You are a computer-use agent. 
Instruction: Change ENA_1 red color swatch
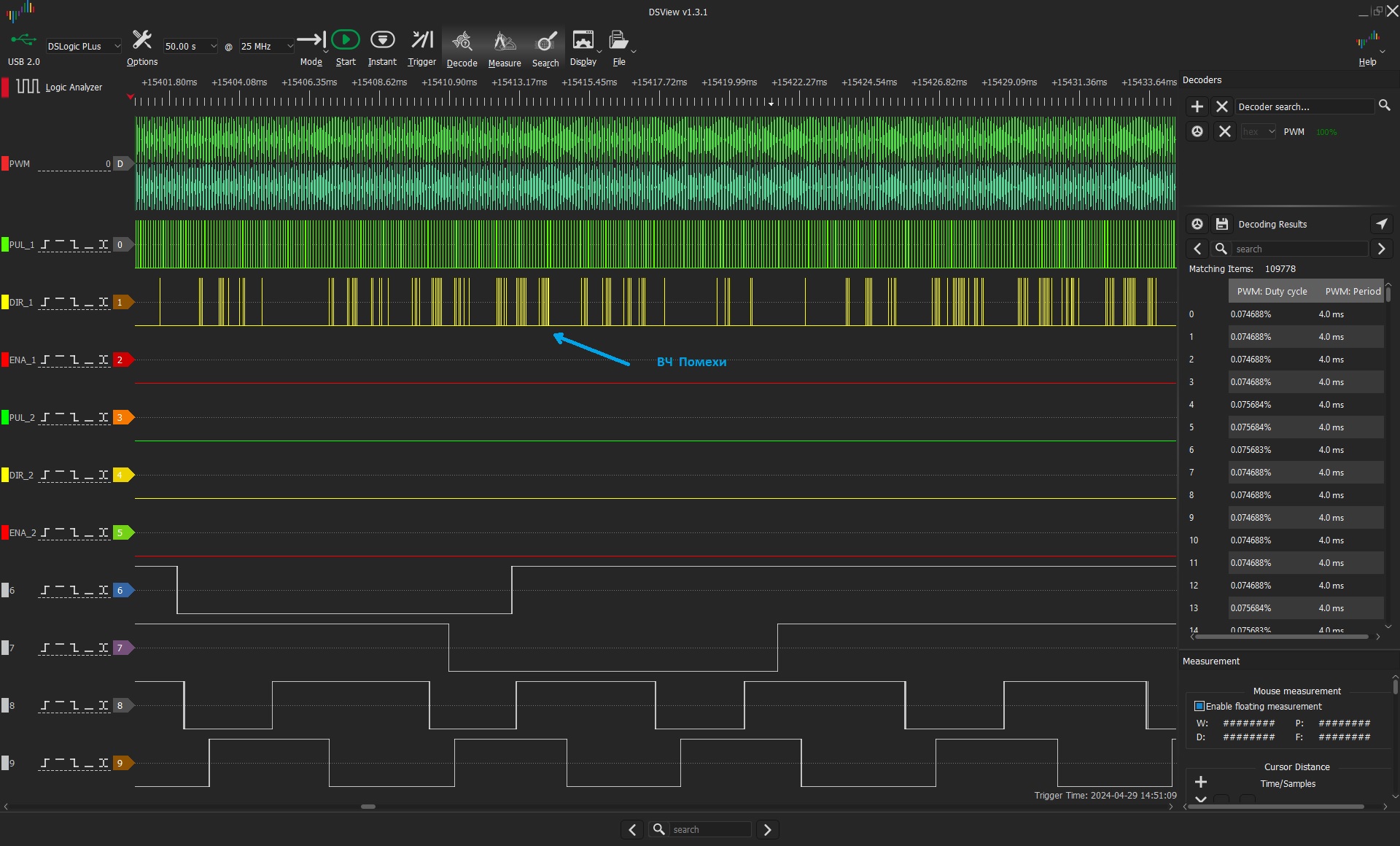[5, 360]
